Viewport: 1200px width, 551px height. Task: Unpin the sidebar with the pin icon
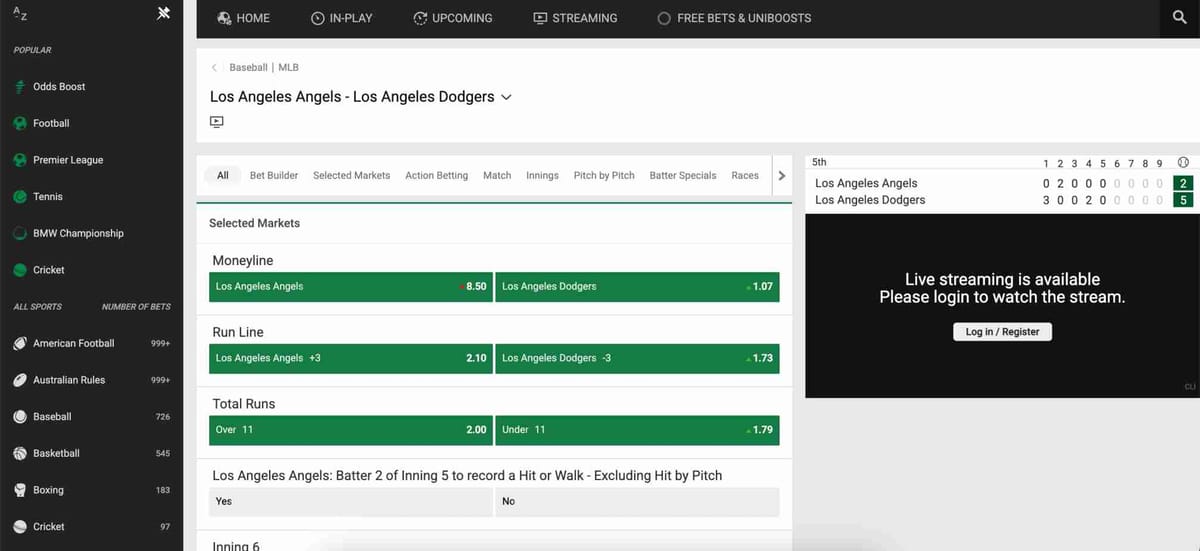tap(165, 14)
